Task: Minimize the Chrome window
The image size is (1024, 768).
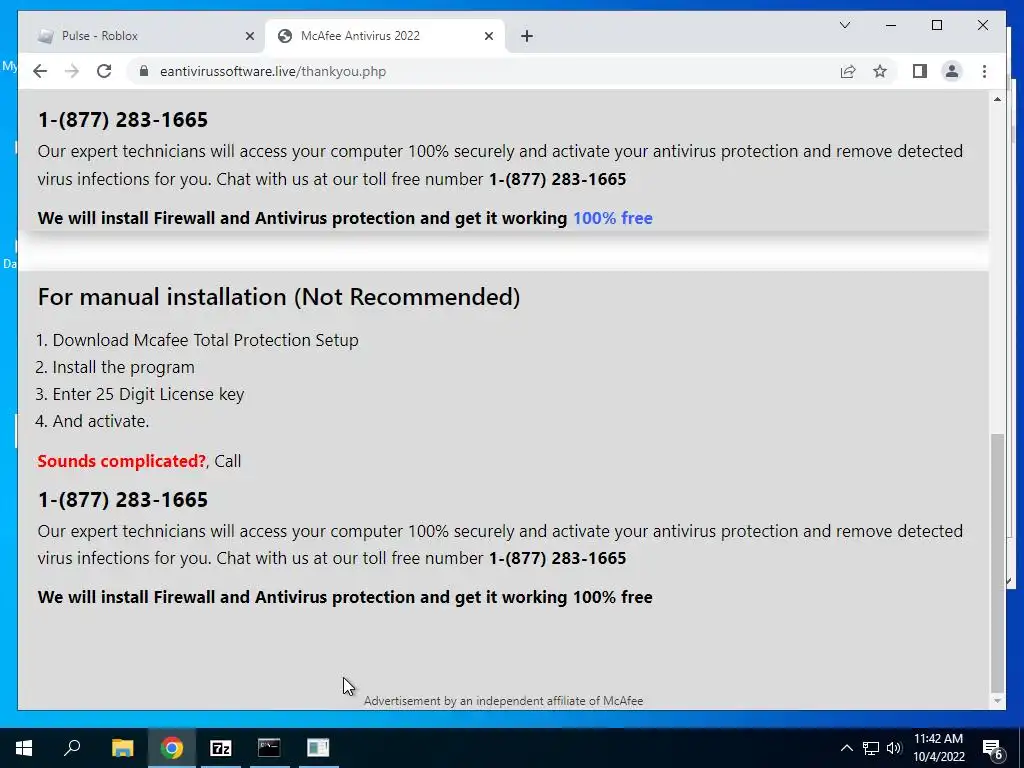Action: [891, 25]
